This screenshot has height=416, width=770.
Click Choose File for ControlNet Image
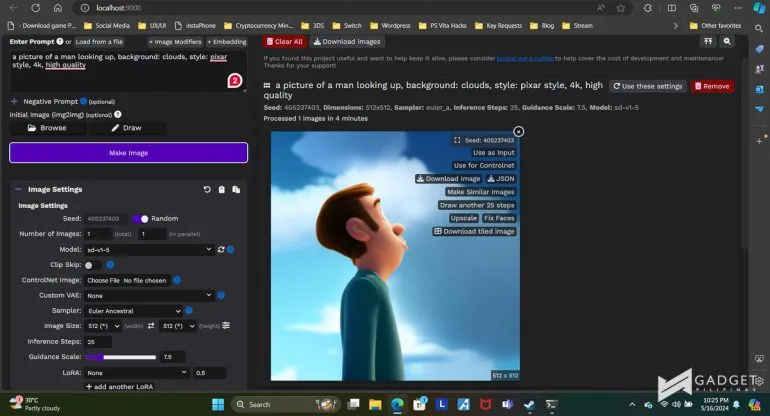[103, 280]
